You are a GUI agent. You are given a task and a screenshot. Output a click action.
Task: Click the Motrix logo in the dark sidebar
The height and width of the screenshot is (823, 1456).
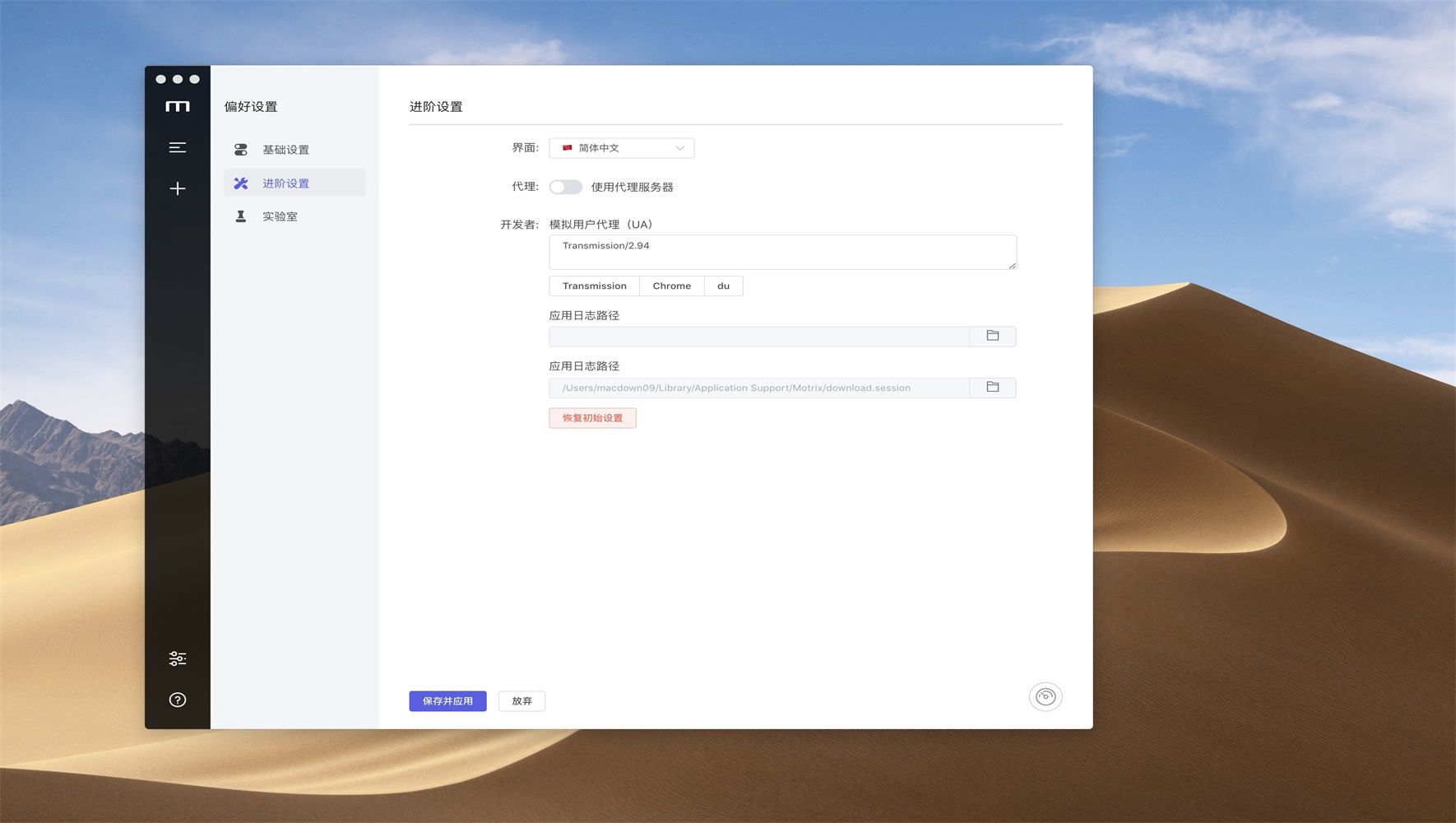click(177, 106)
